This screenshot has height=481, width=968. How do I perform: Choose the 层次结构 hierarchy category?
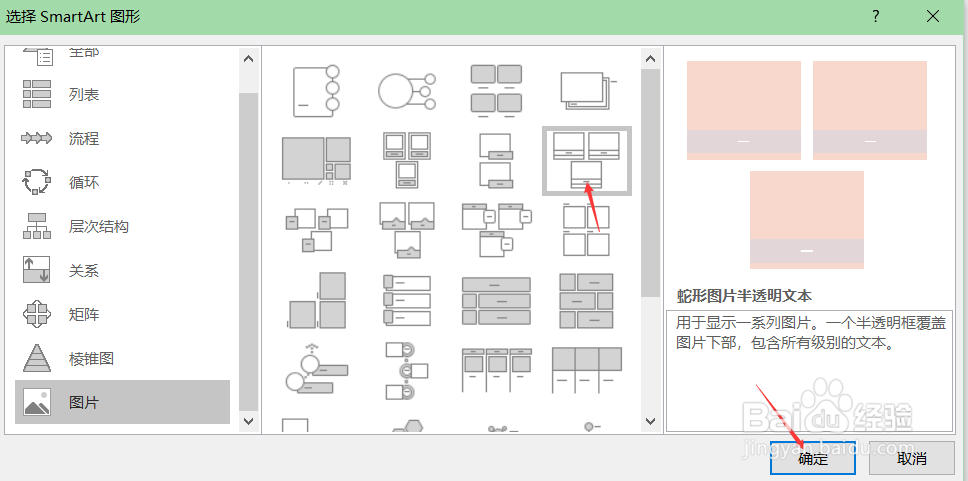122,227
